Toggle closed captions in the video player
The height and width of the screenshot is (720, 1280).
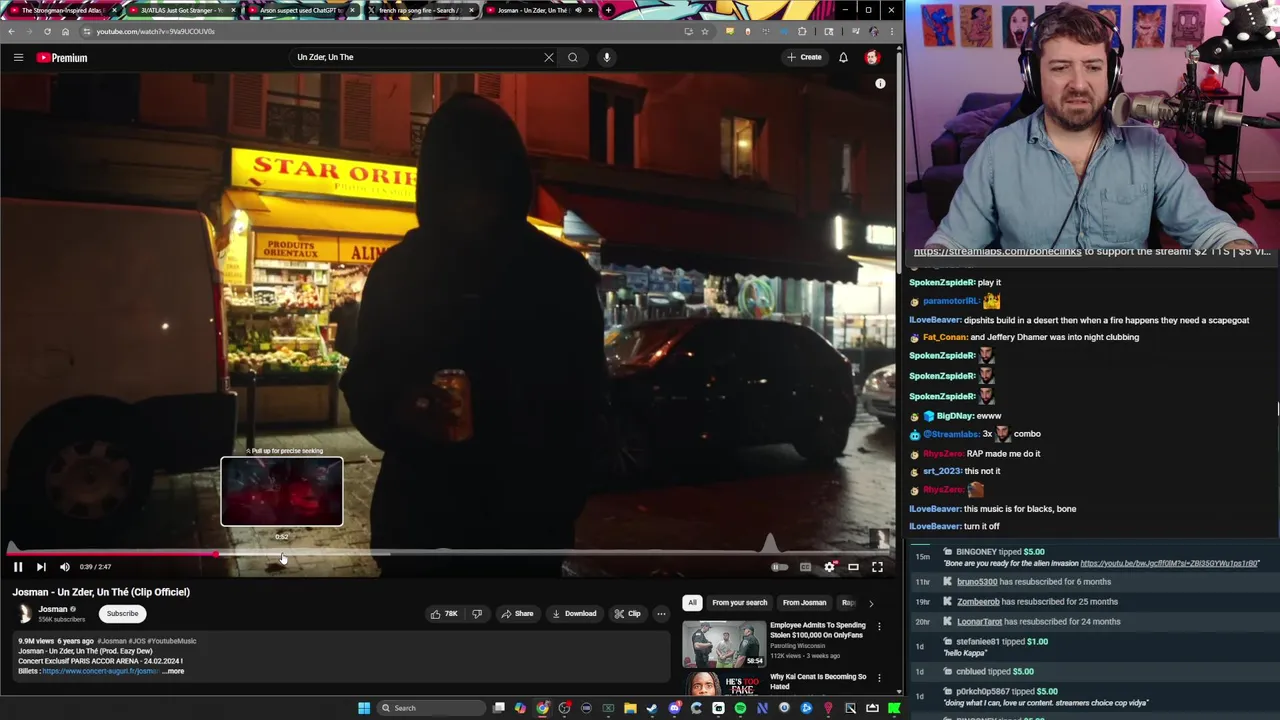pos(805,567)
